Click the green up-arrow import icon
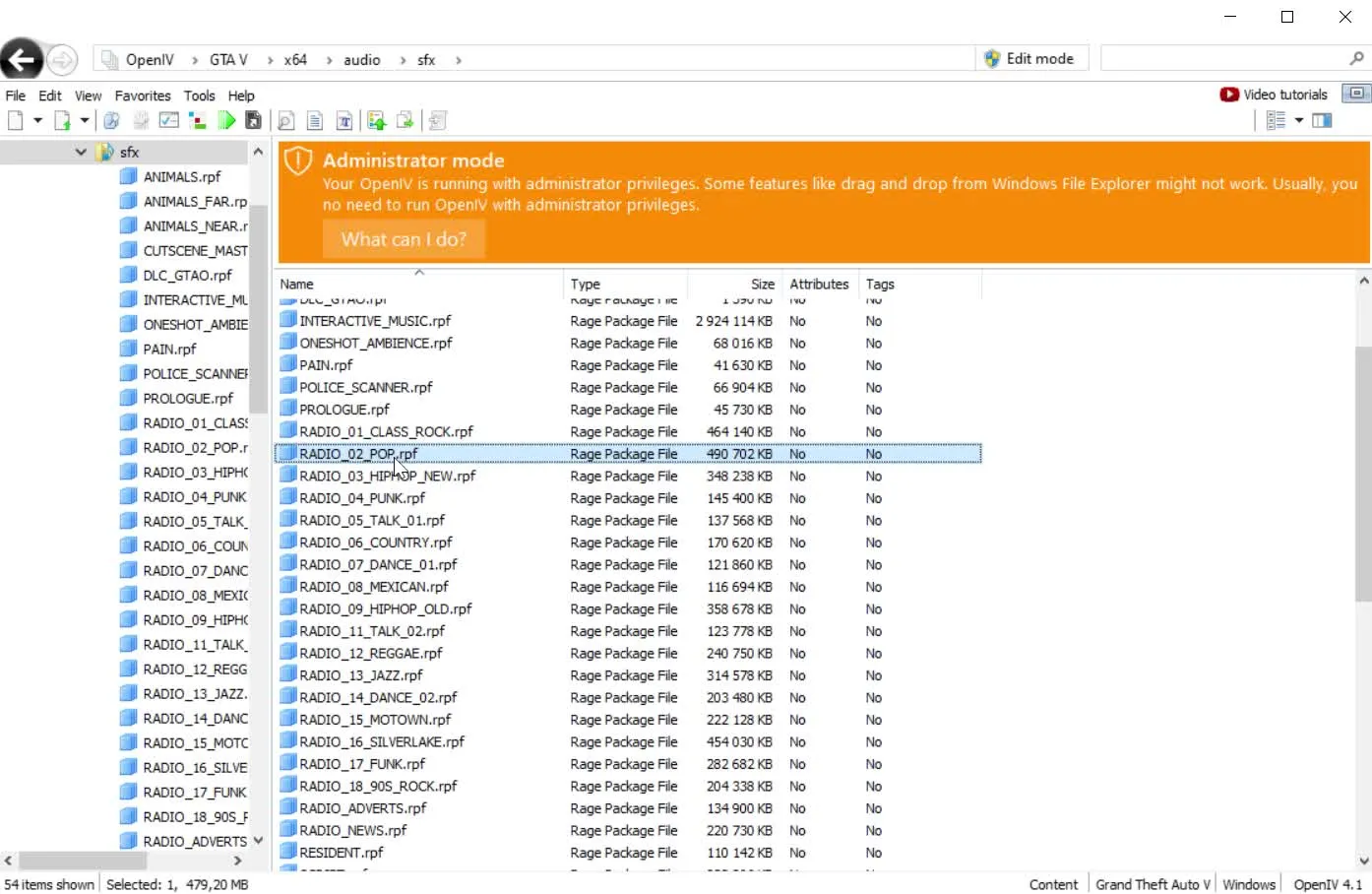The width and height of the screenshot is (1372, 894). coord(376,120)
